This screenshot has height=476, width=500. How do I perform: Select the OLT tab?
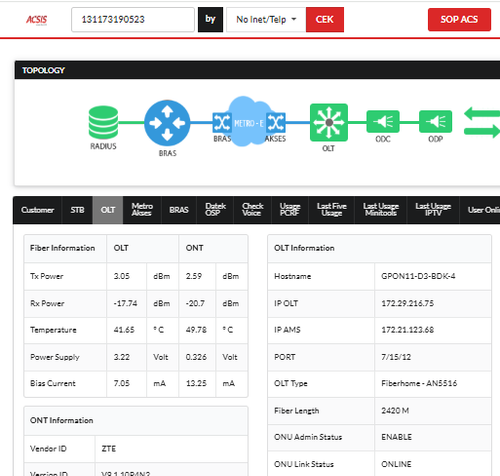108,210
